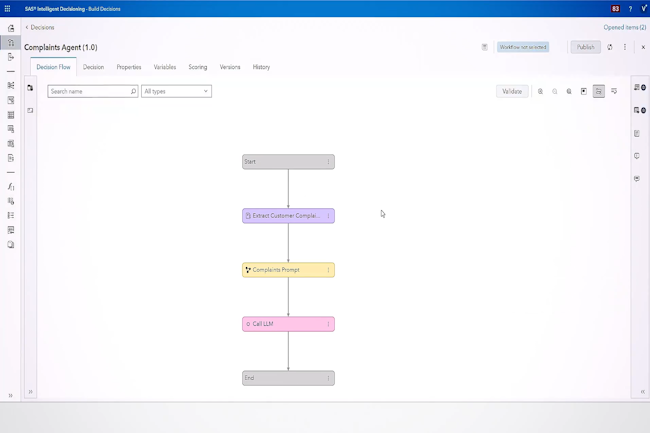Click the Search name input field

point(88,91)
